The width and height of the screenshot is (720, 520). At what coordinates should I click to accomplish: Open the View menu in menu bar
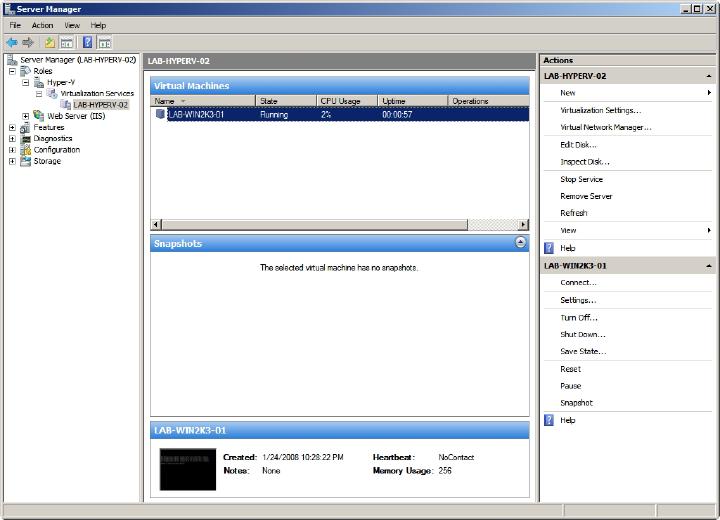pos(72,25)
